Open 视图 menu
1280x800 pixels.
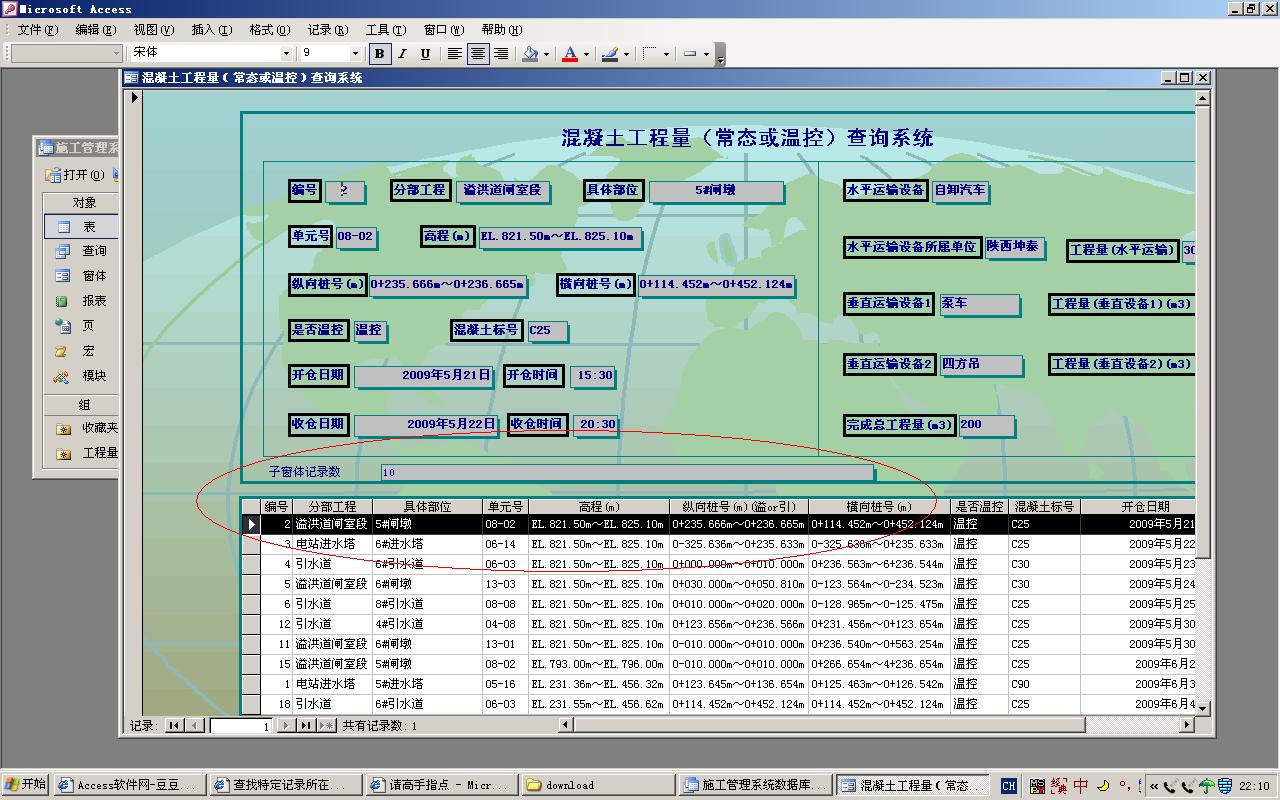pos(153,30)
